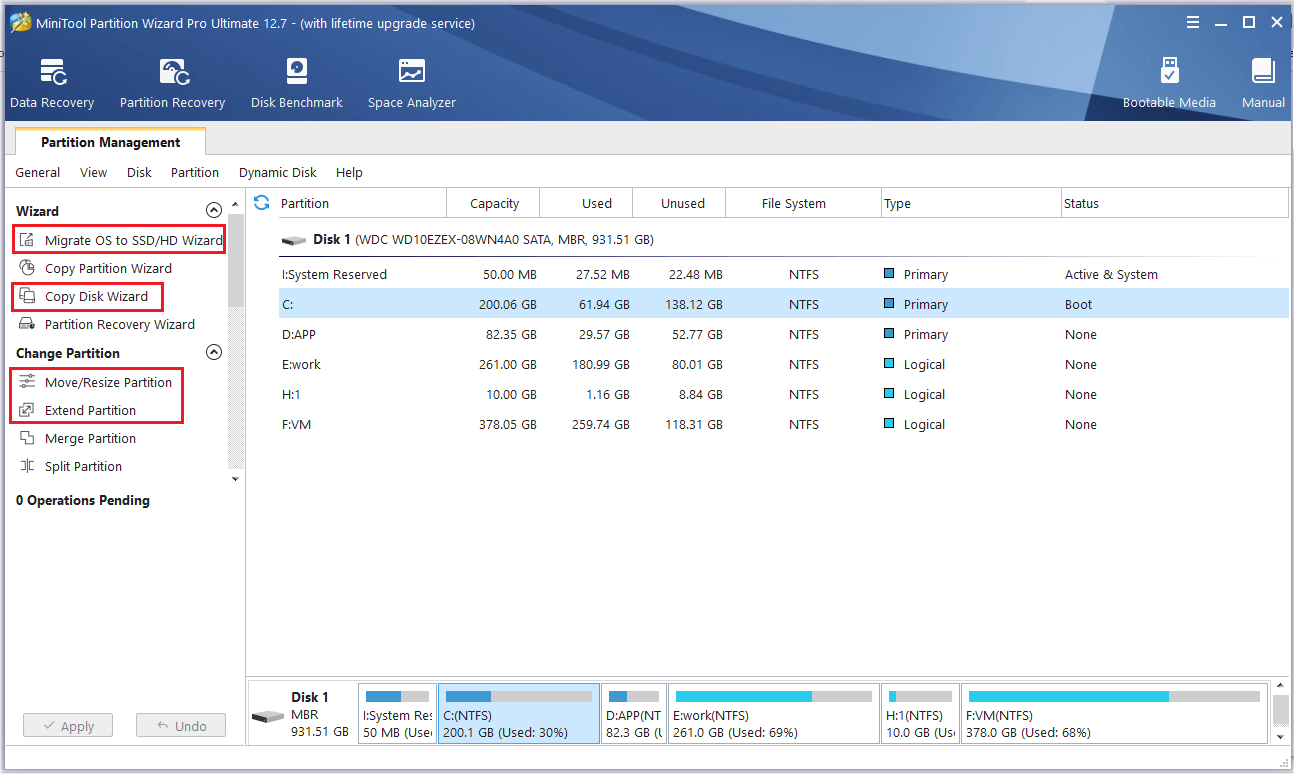Sort by the Unused column header

(x=680, y=203)
